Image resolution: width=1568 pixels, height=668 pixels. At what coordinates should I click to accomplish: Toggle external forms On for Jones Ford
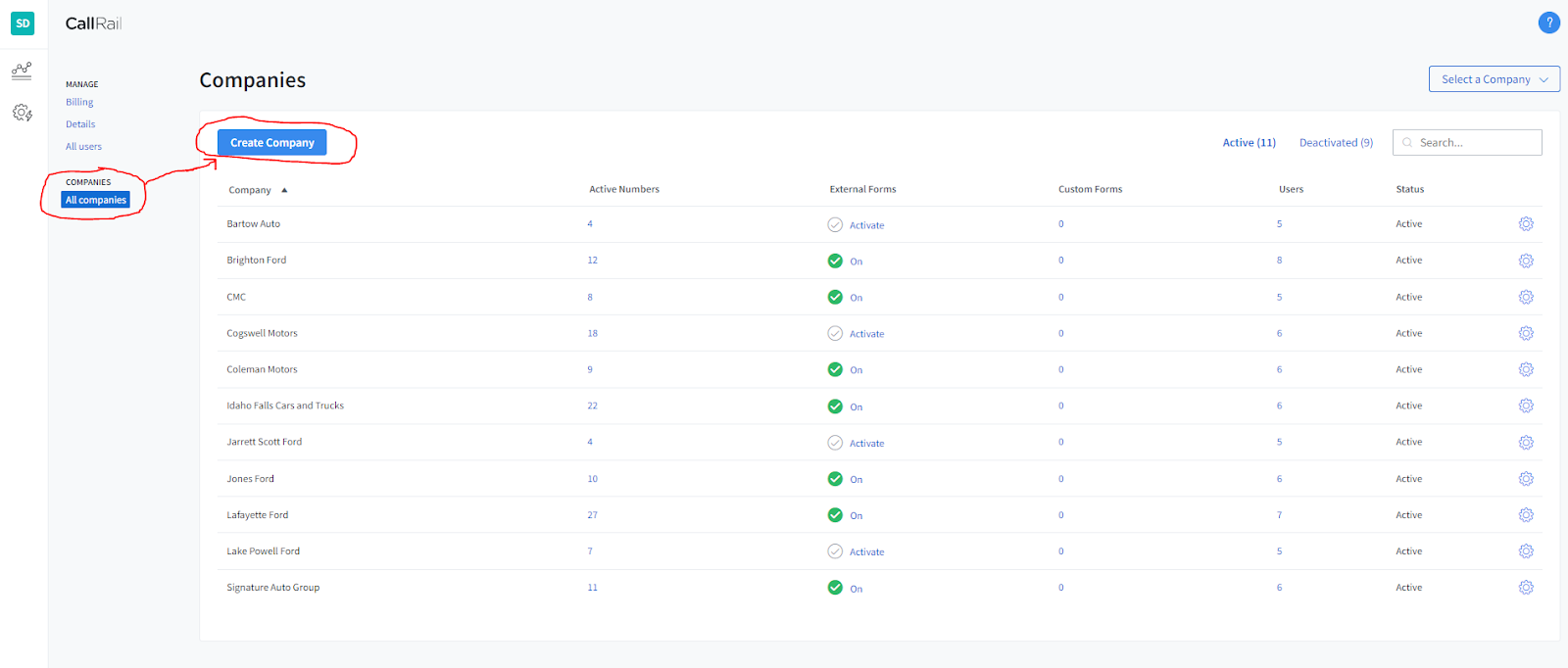tap(845, 479)
